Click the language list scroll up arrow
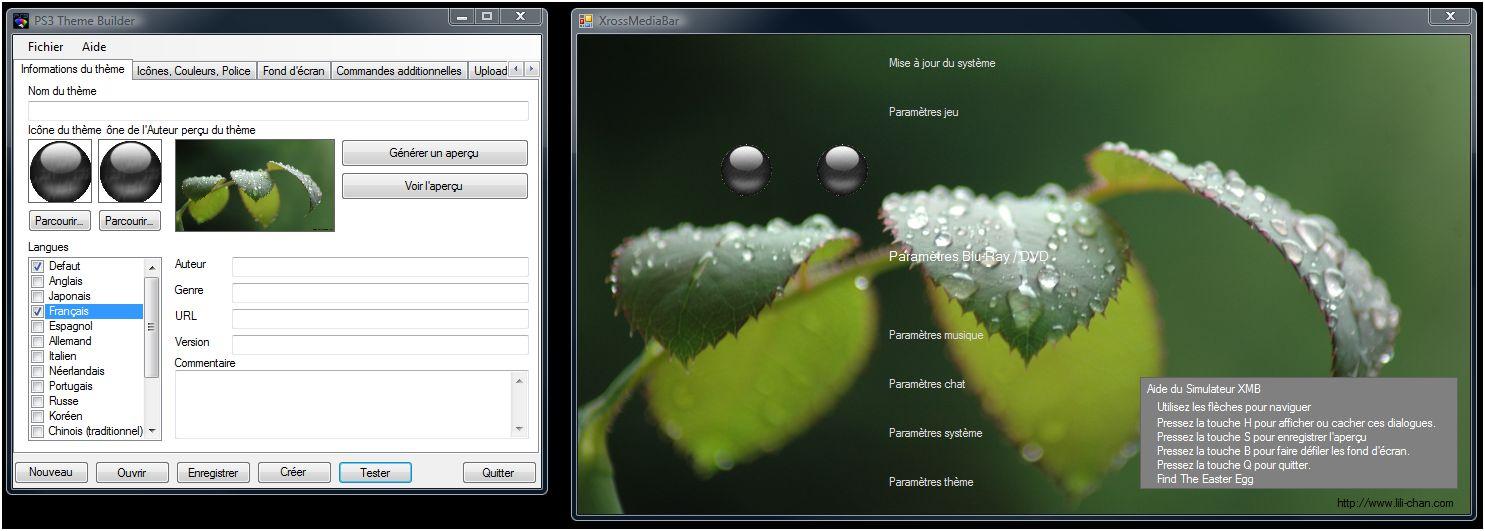 click(x=152, y=268)
